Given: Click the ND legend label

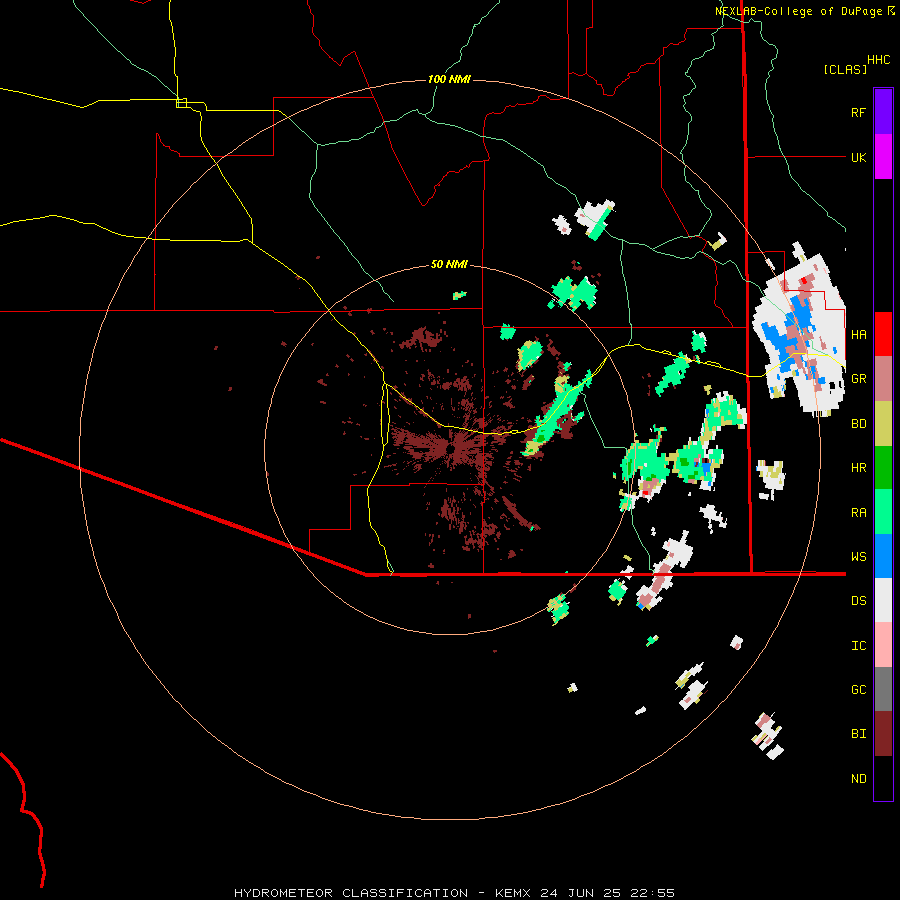Looking at the screenshot, I should [858, 779].
